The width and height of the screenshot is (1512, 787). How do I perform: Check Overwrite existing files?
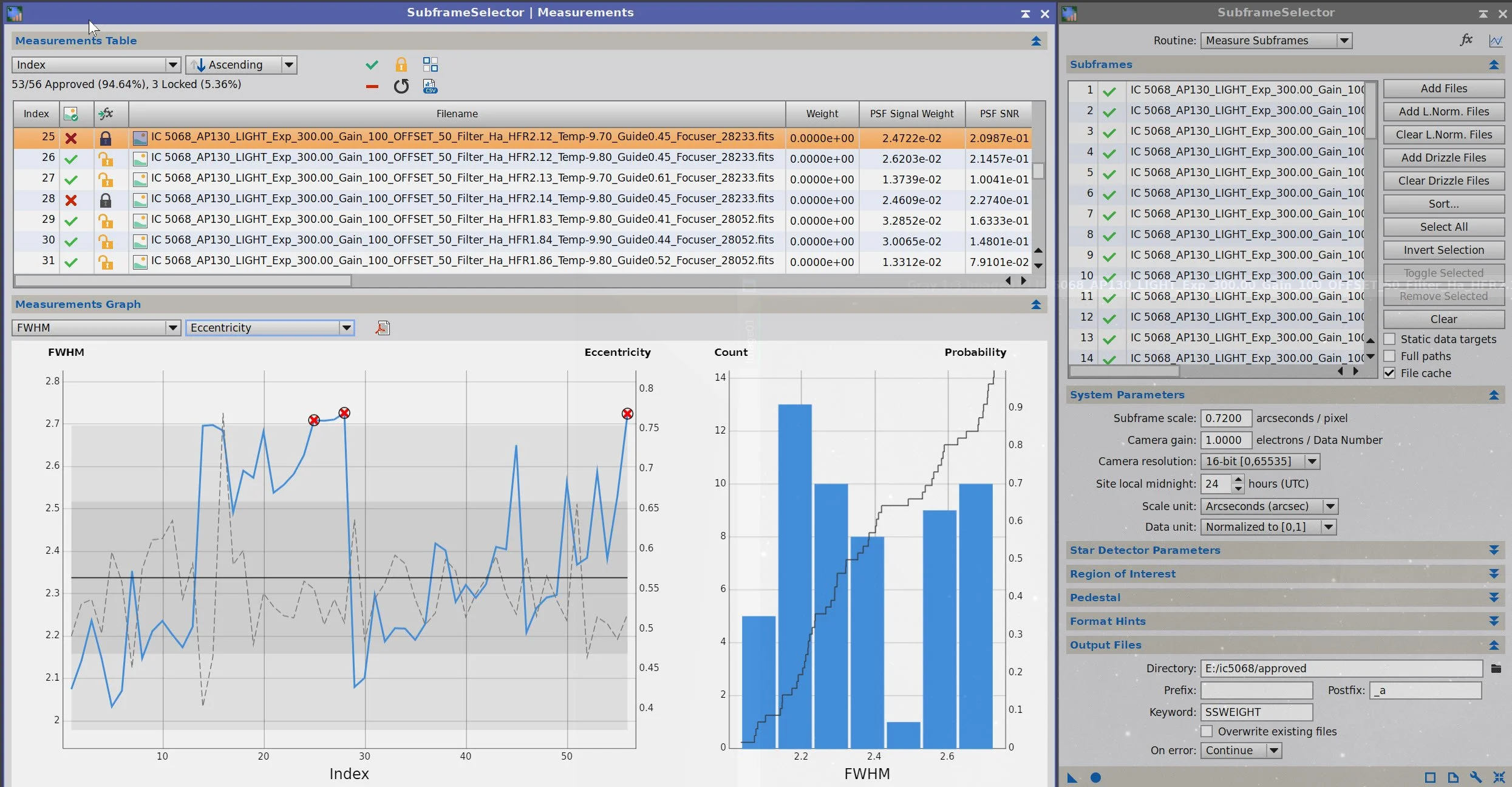pyautogui.click(x=1207, y=731)
